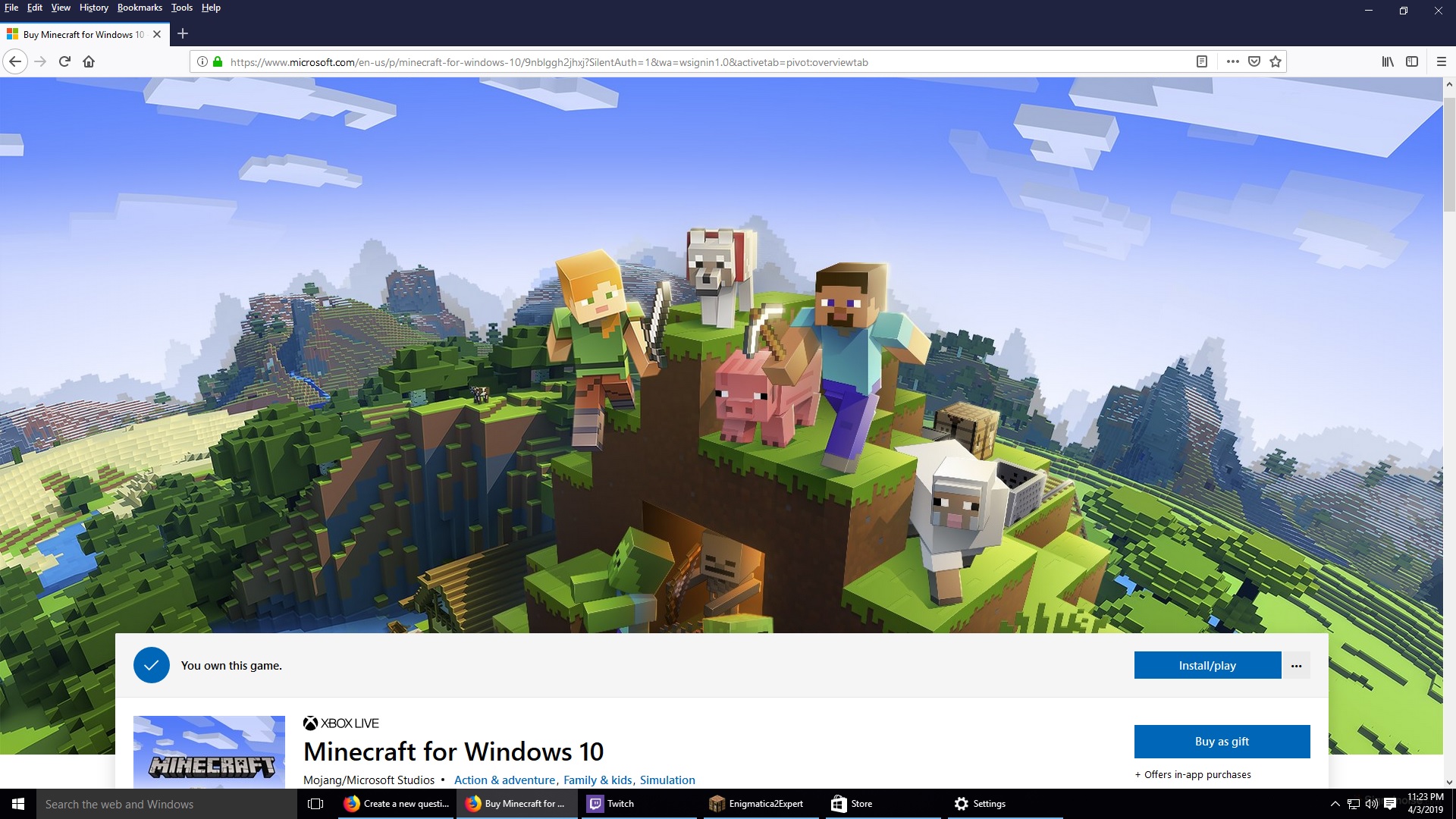Click the Buy as gift button
This screenshot has height=819, width=1456.
tap(1222, 741)
